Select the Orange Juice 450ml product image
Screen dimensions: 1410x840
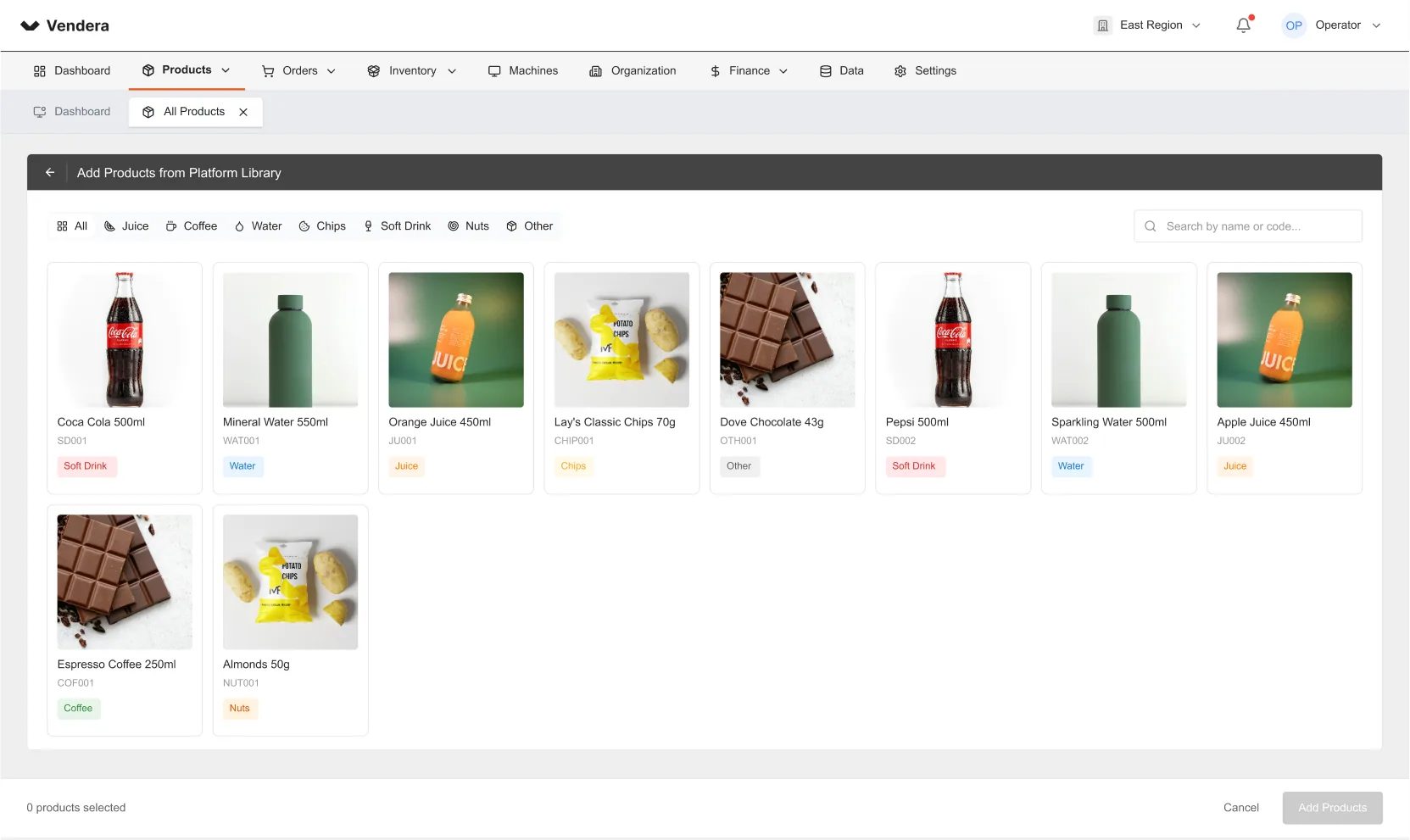click(x=456, y=340)
